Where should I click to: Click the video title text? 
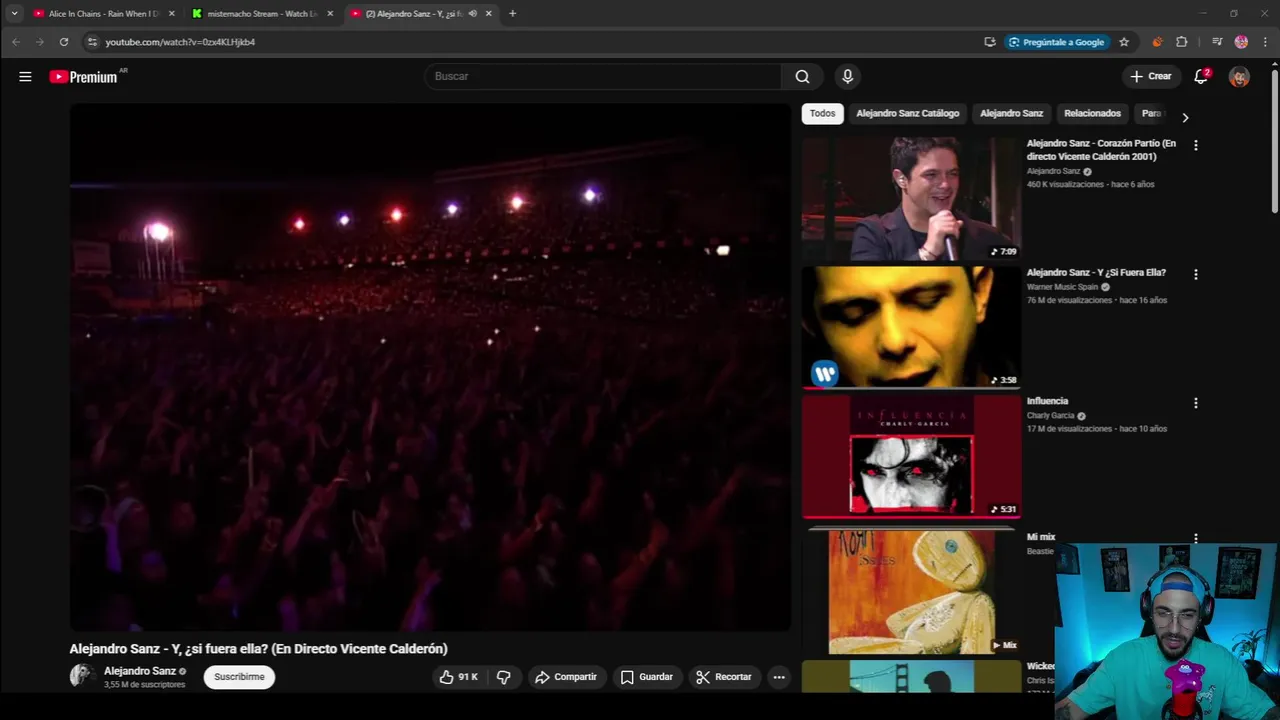click(258, 649)
